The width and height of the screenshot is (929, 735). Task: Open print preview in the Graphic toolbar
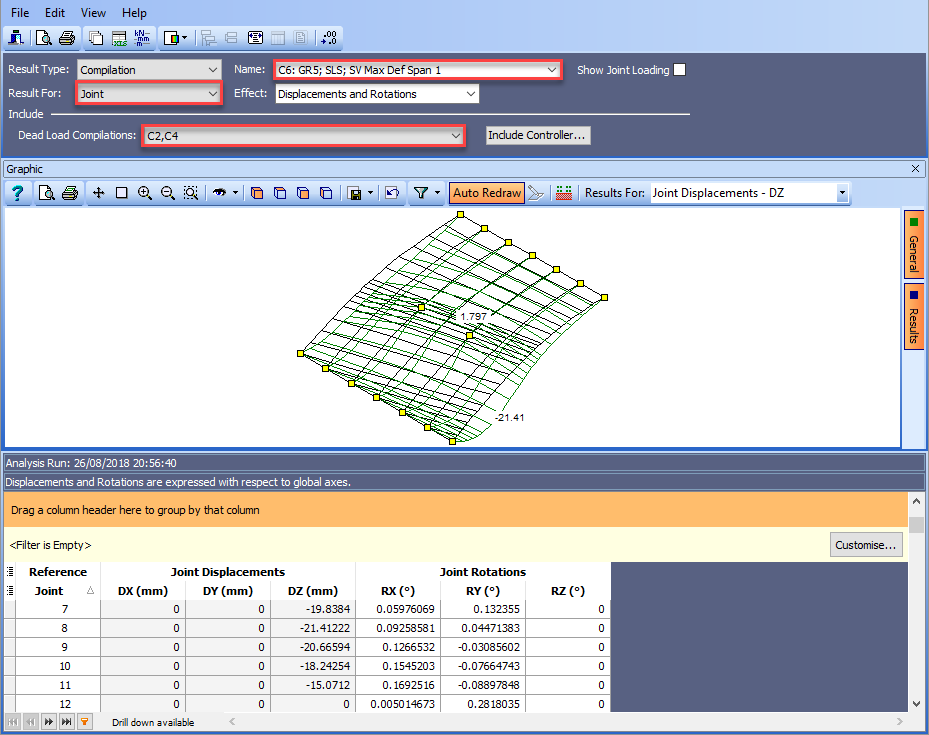46,193
